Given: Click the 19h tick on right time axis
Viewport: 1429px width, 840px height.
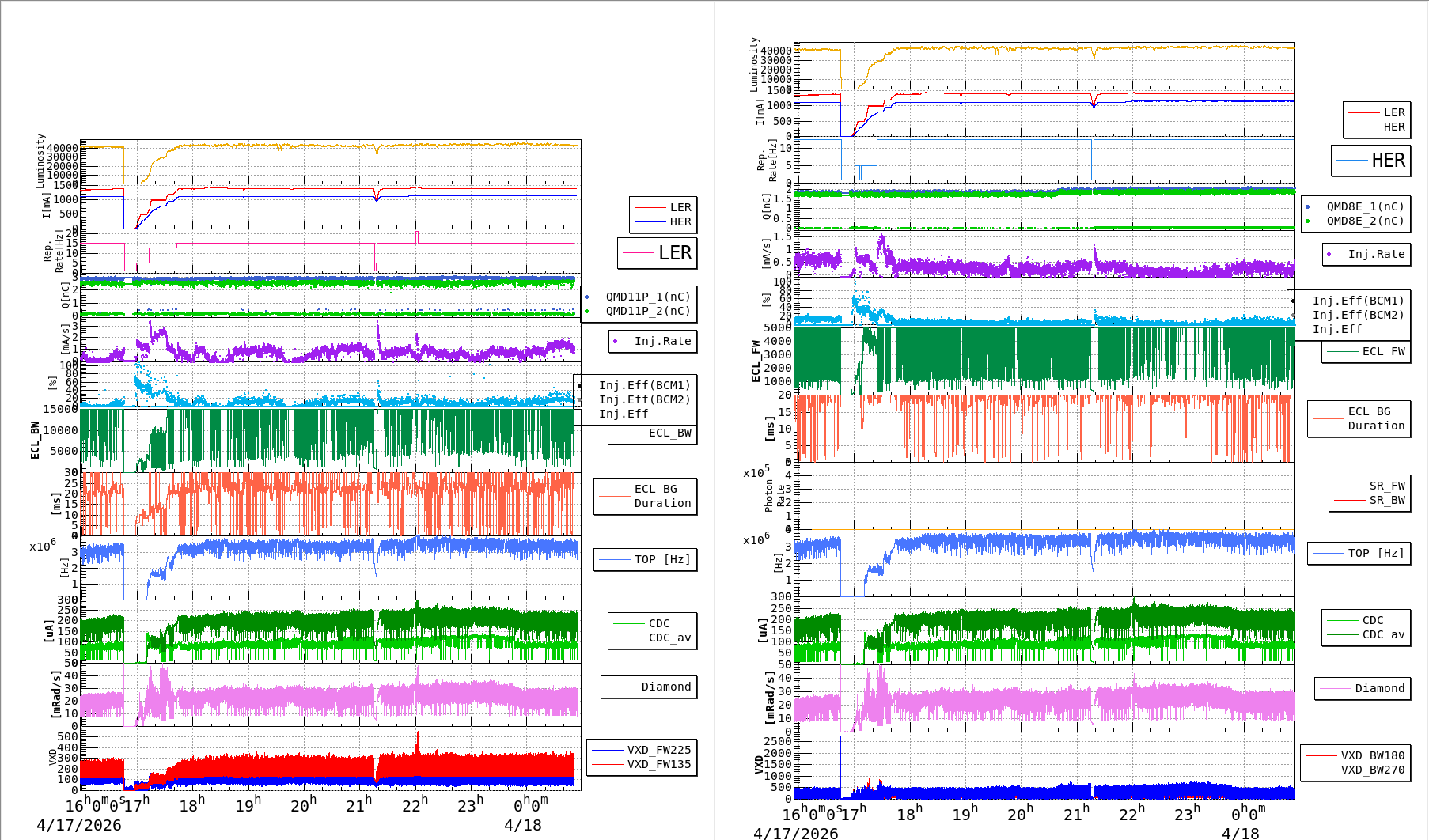Looking at the screenshot, I should [965, 814].
